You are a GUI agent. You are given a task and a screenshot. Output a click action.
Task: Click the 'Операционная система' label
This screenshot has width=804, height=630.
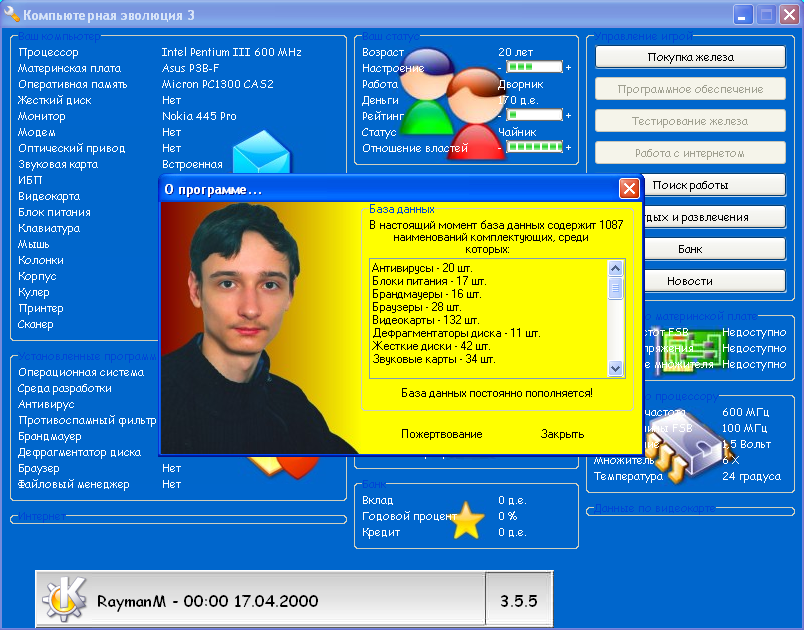(x=81, y=372)
